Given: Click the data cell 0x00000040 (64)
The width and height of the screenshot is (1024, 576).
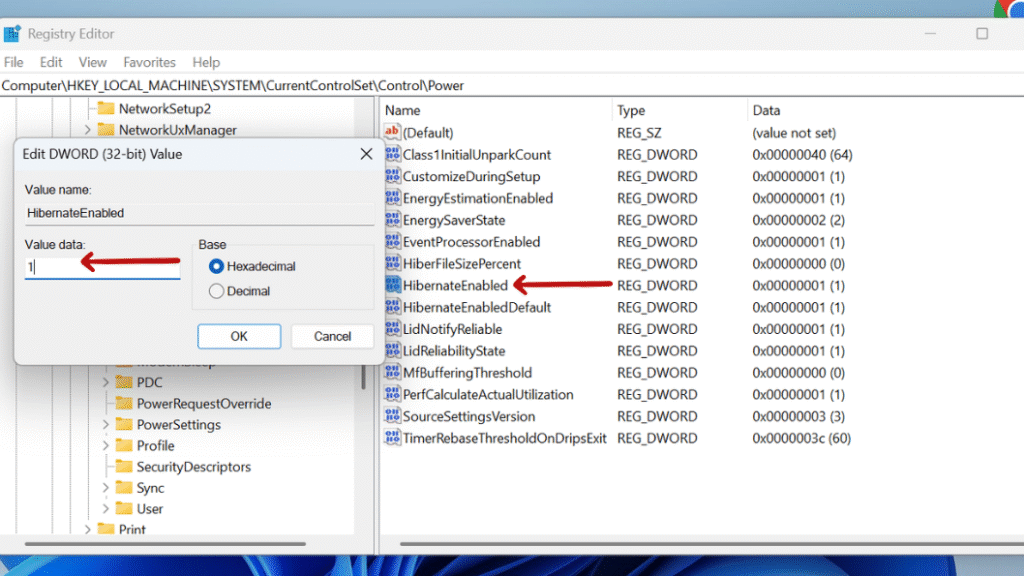Looking at the screenshot, I should tap(802, 155).
